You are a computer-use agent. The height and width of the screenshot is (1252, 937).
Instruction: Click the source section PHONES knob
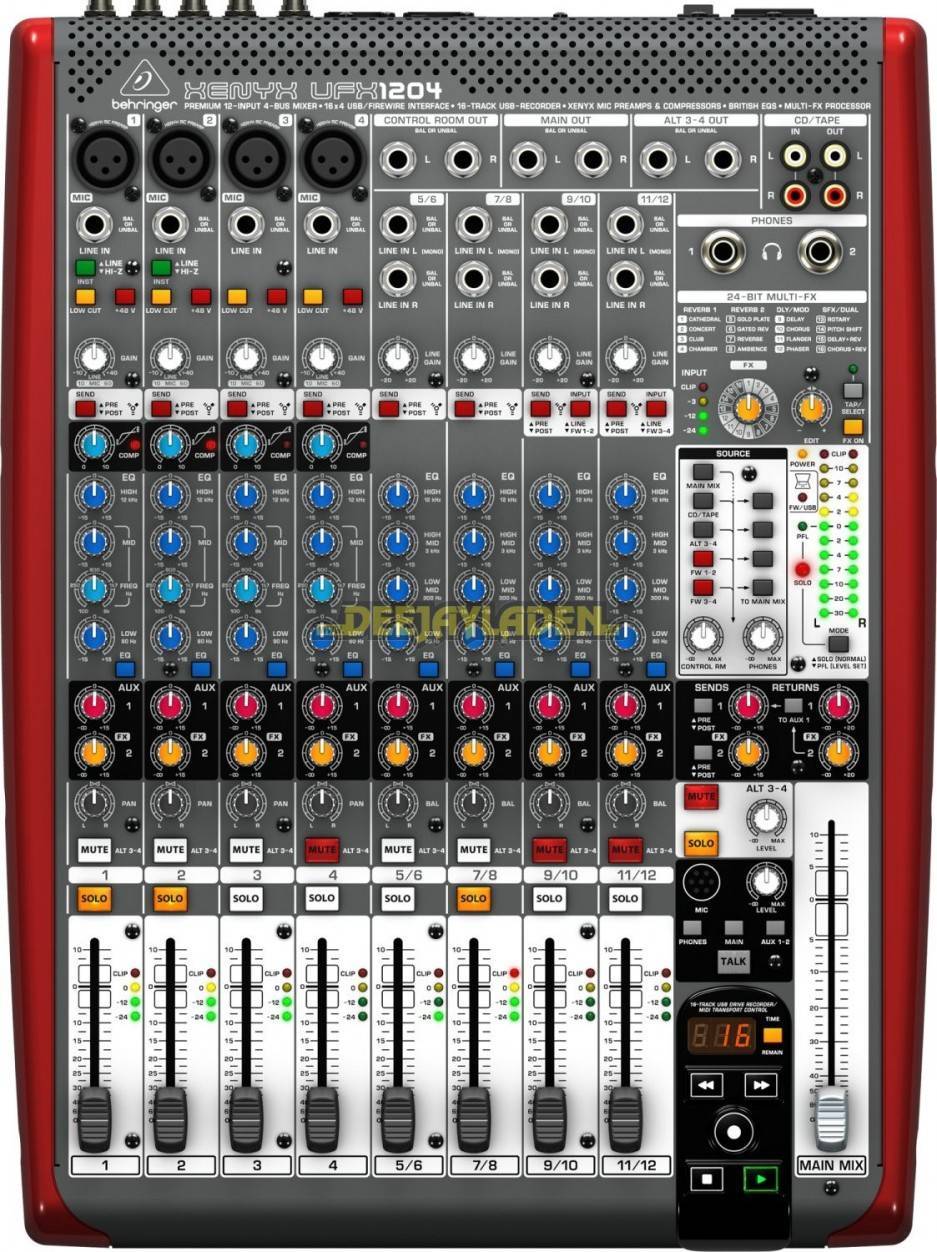tap(764, 635)
